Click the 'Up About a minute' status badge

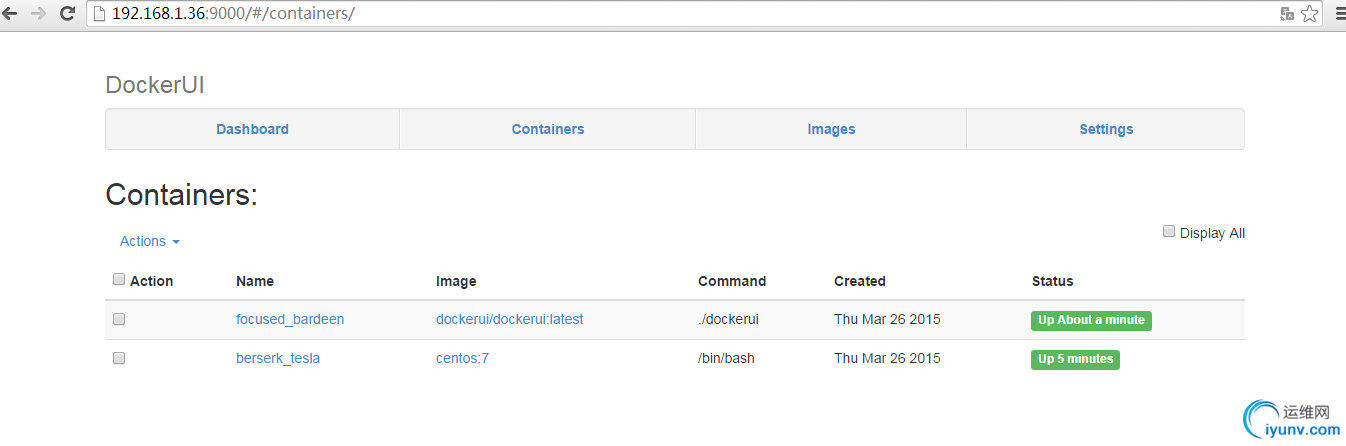(1091, 320)
